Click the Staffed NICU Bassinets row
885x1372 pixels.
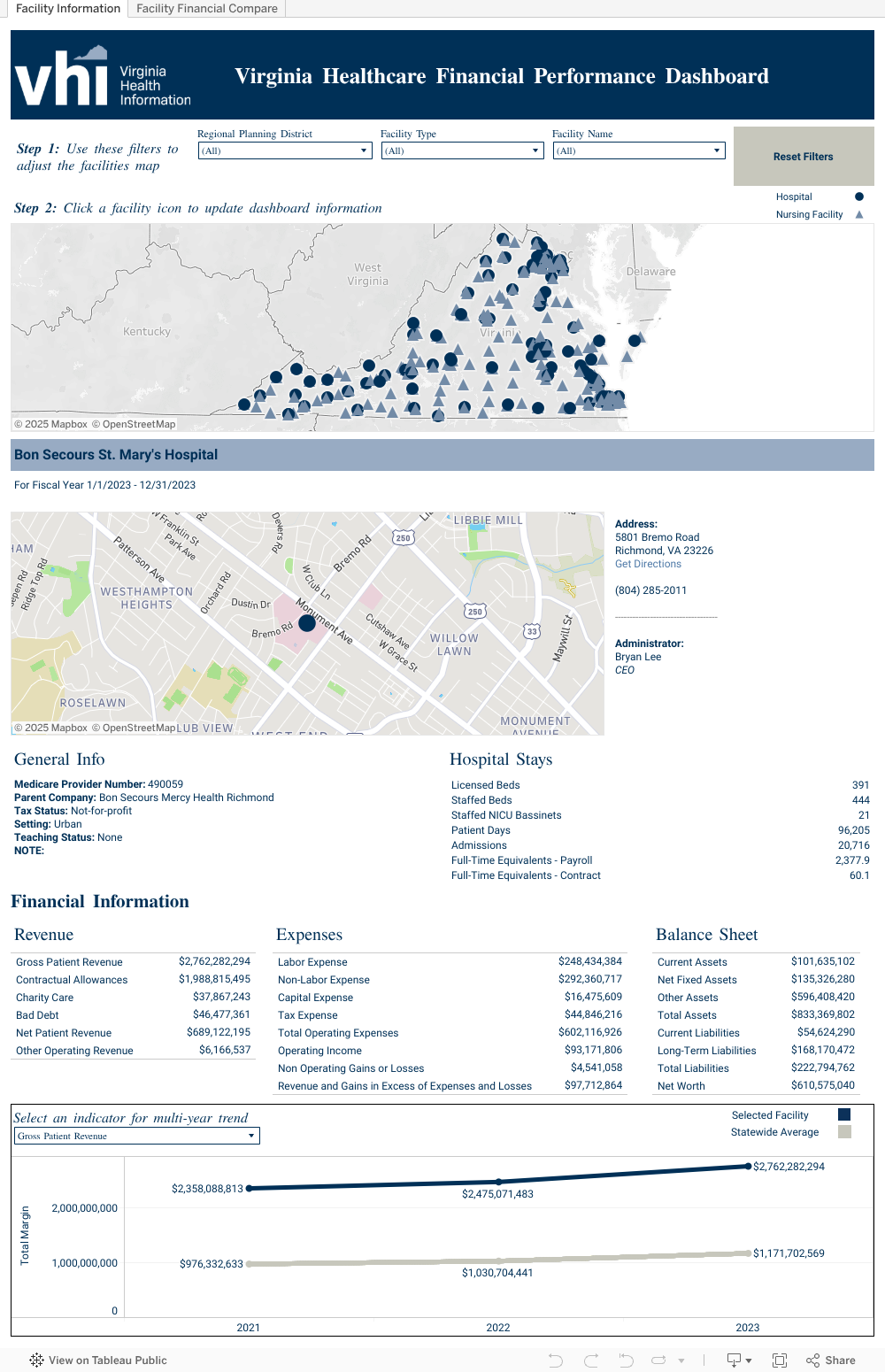click(660, 815)
